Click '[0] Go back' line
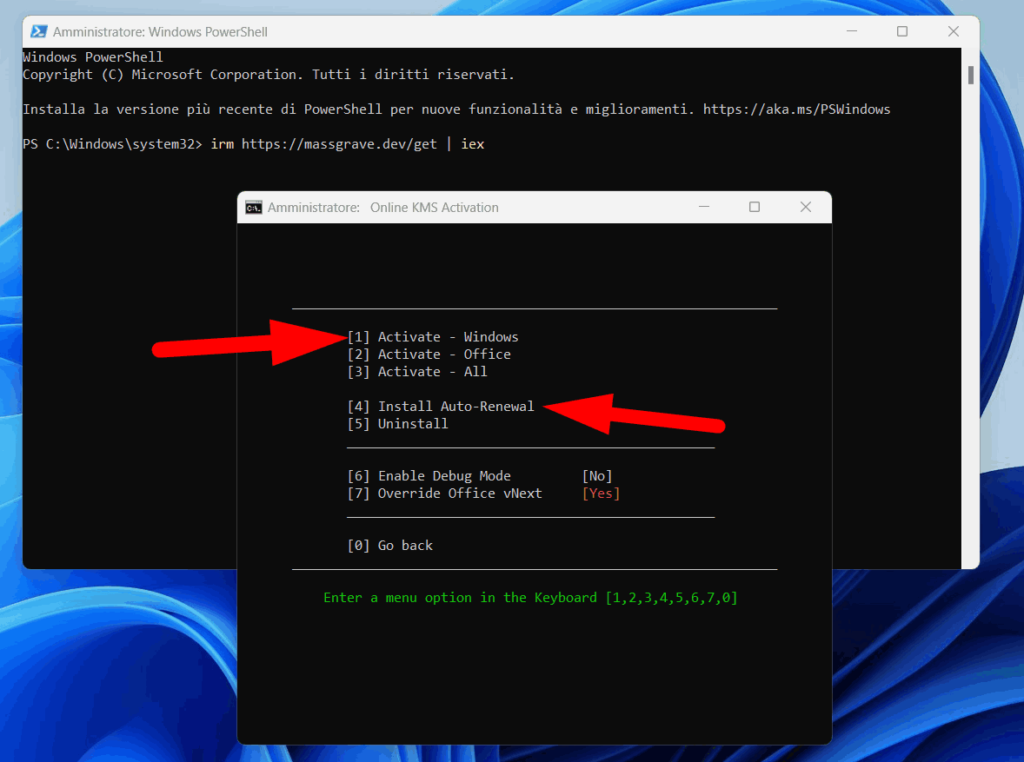The image size is (1024, 762). coord(390,546)
